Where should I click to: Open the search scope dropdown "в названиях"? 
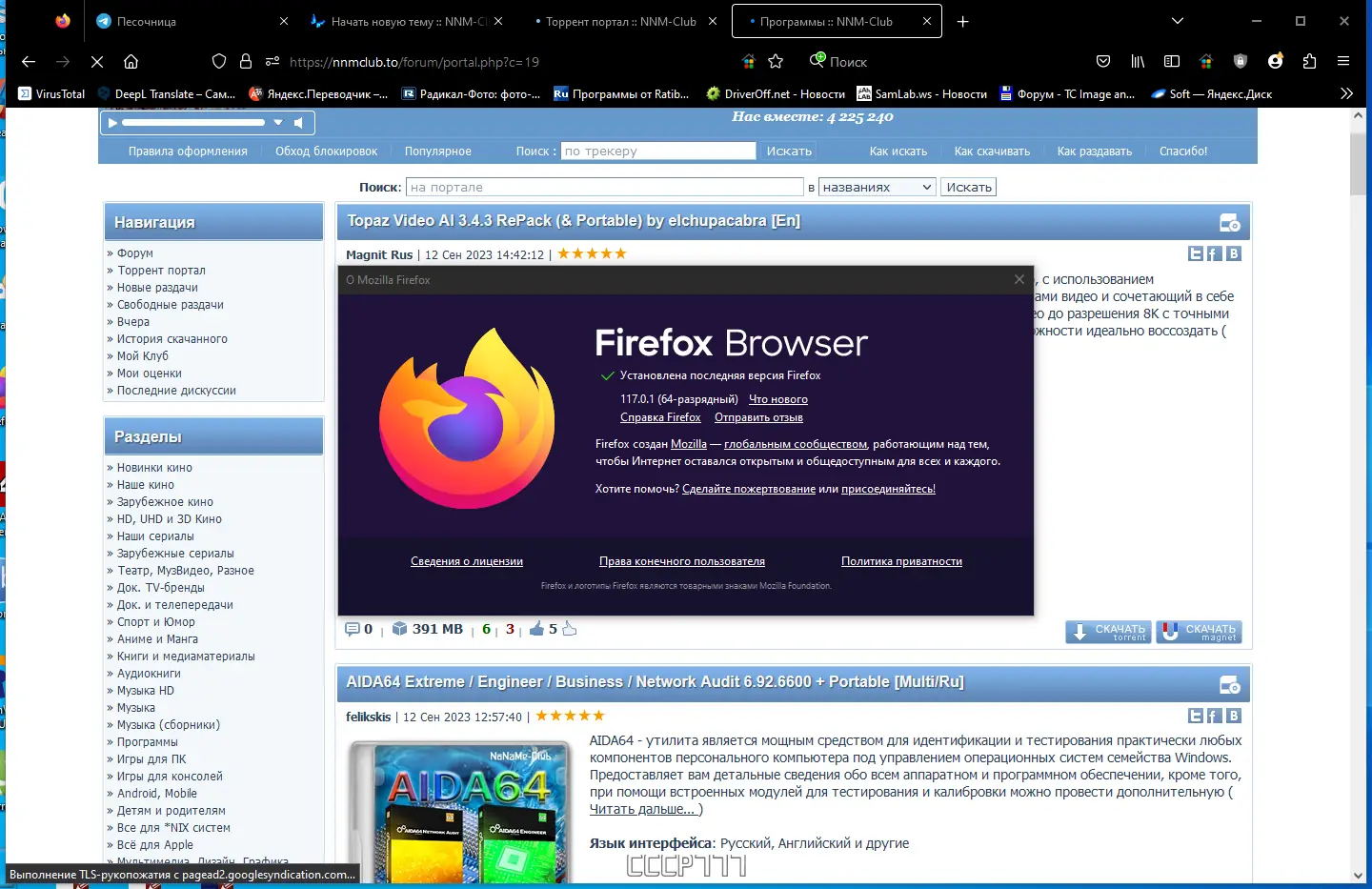click(878, 188)
